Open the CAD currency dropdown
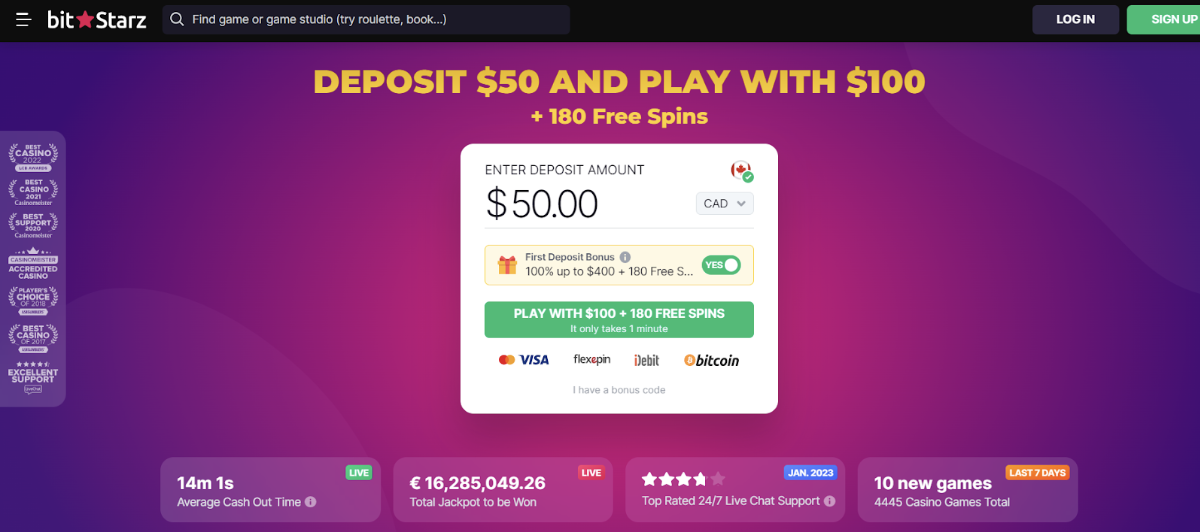Image resolution: width=1200 pixels, height=532 pixels. click(x=725, y=203)
